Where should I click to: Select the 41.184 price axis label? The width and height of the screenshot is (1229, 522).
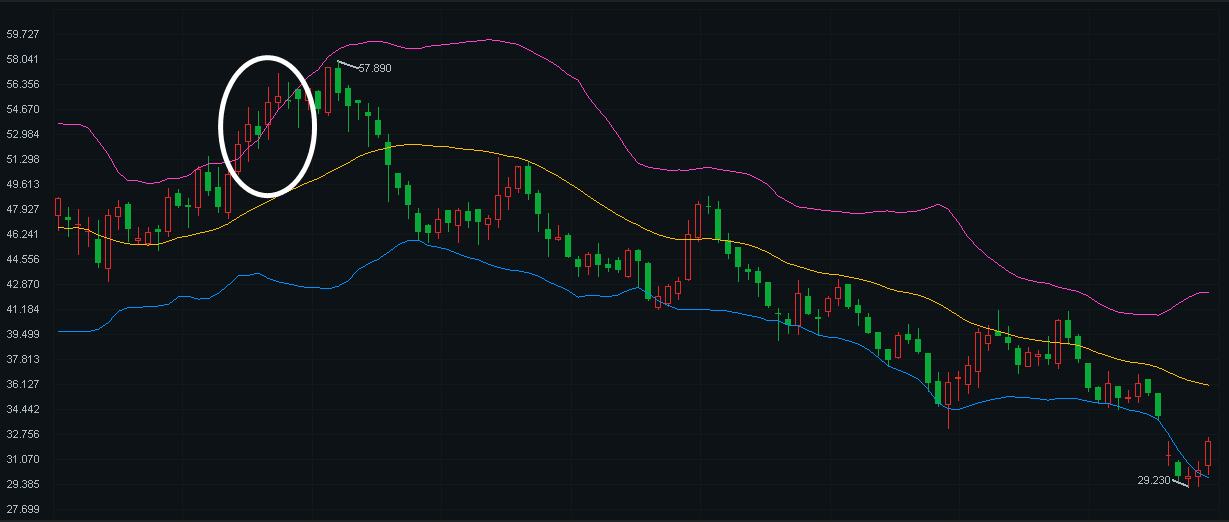(x=22, y=309)
